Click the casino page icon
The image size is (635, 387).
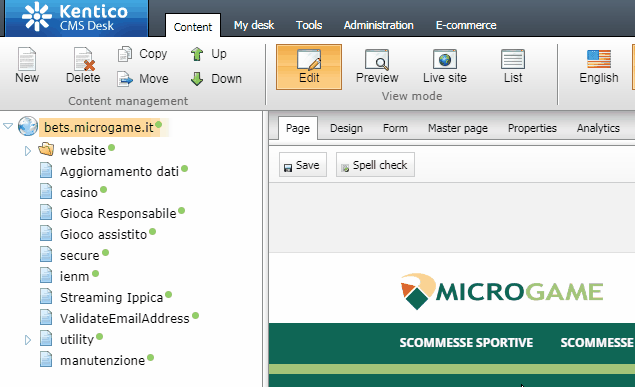pyautogui.click(x=46, y=191)
